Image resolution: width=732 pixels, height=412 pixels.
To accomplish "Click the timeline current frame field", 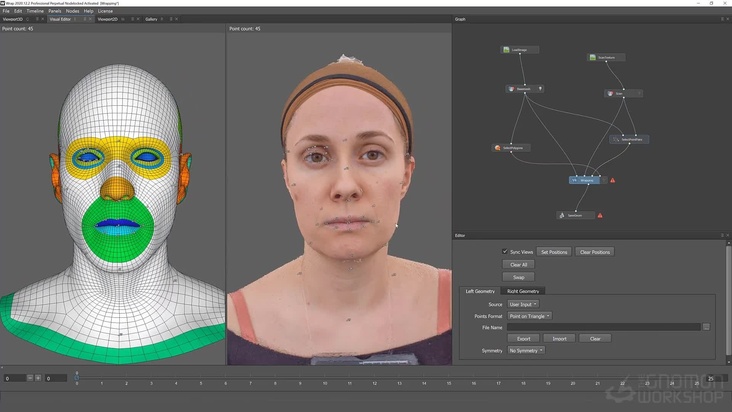I will (56, 378).
